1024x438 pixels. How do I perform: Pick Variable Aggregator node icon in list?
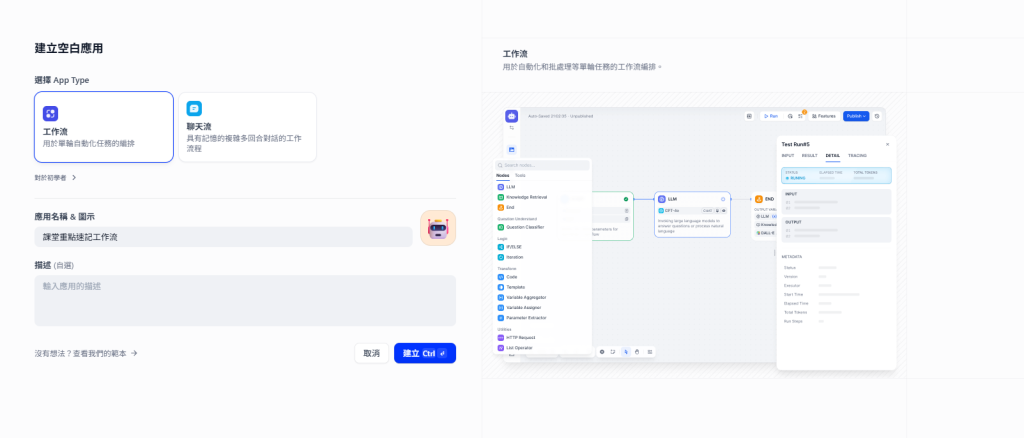click(x=501, y=297)
